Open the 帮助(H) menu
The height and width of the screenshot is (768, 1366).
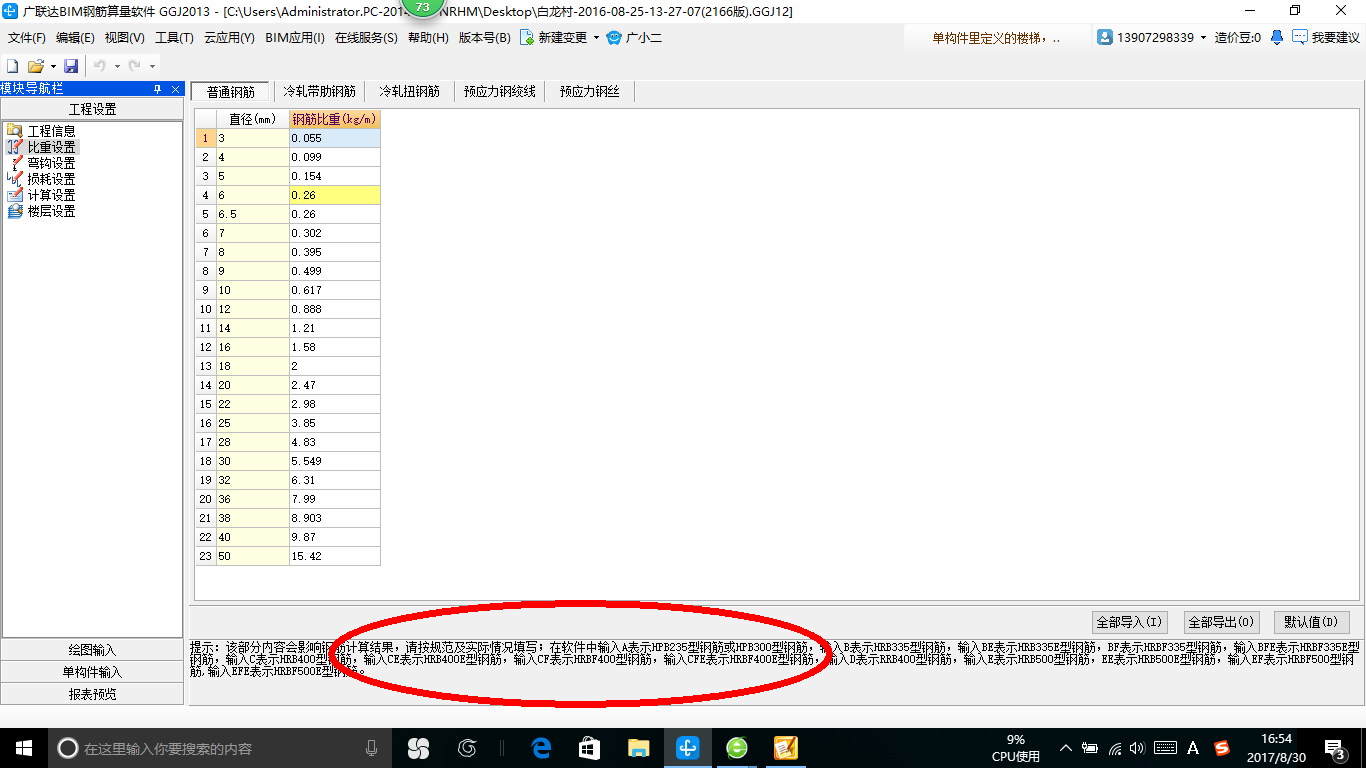pyautogui.click(x=428, y=38)
